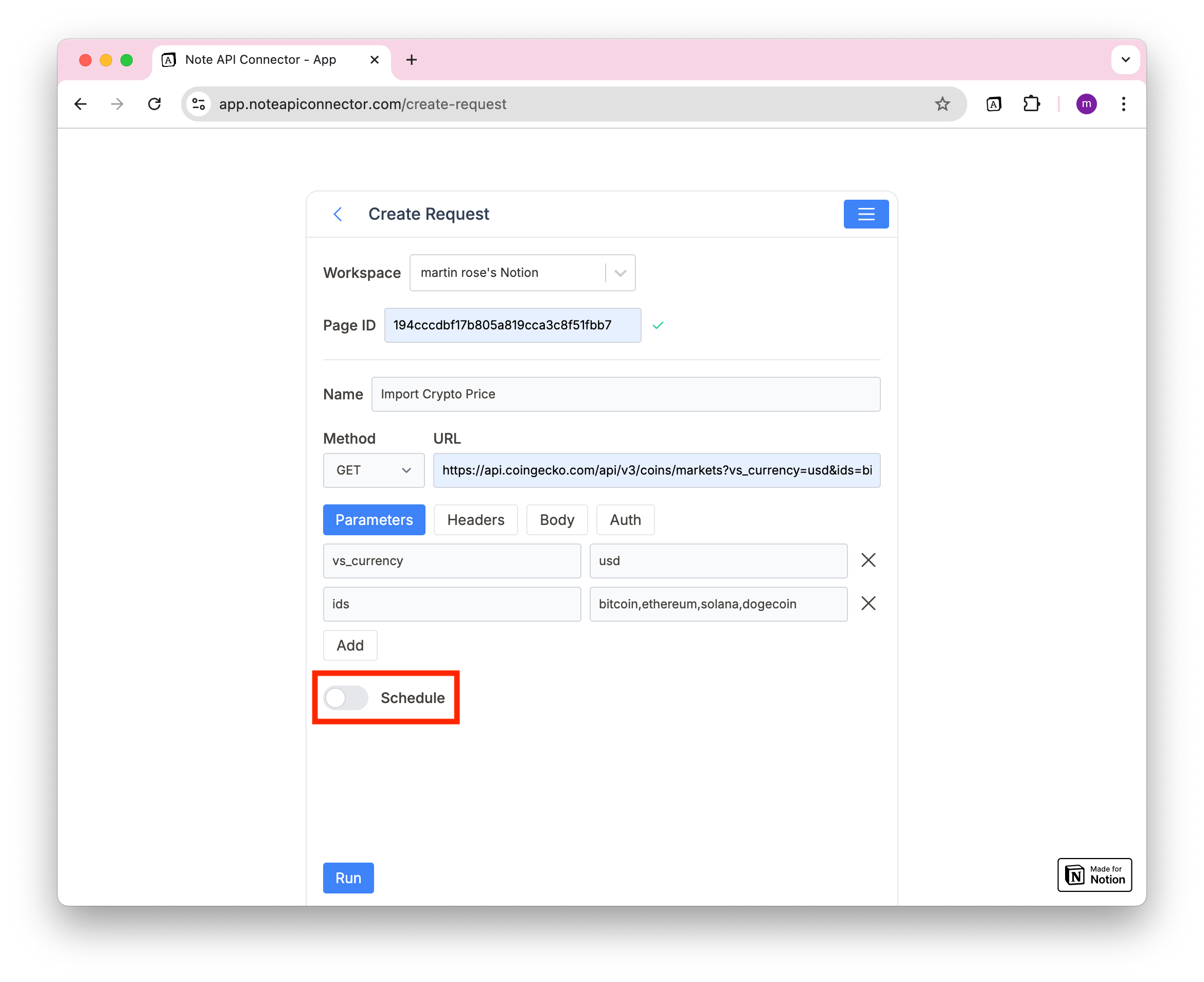Open site information icon in the address bar
This screenshot has height=982, width=1204.
198,103
